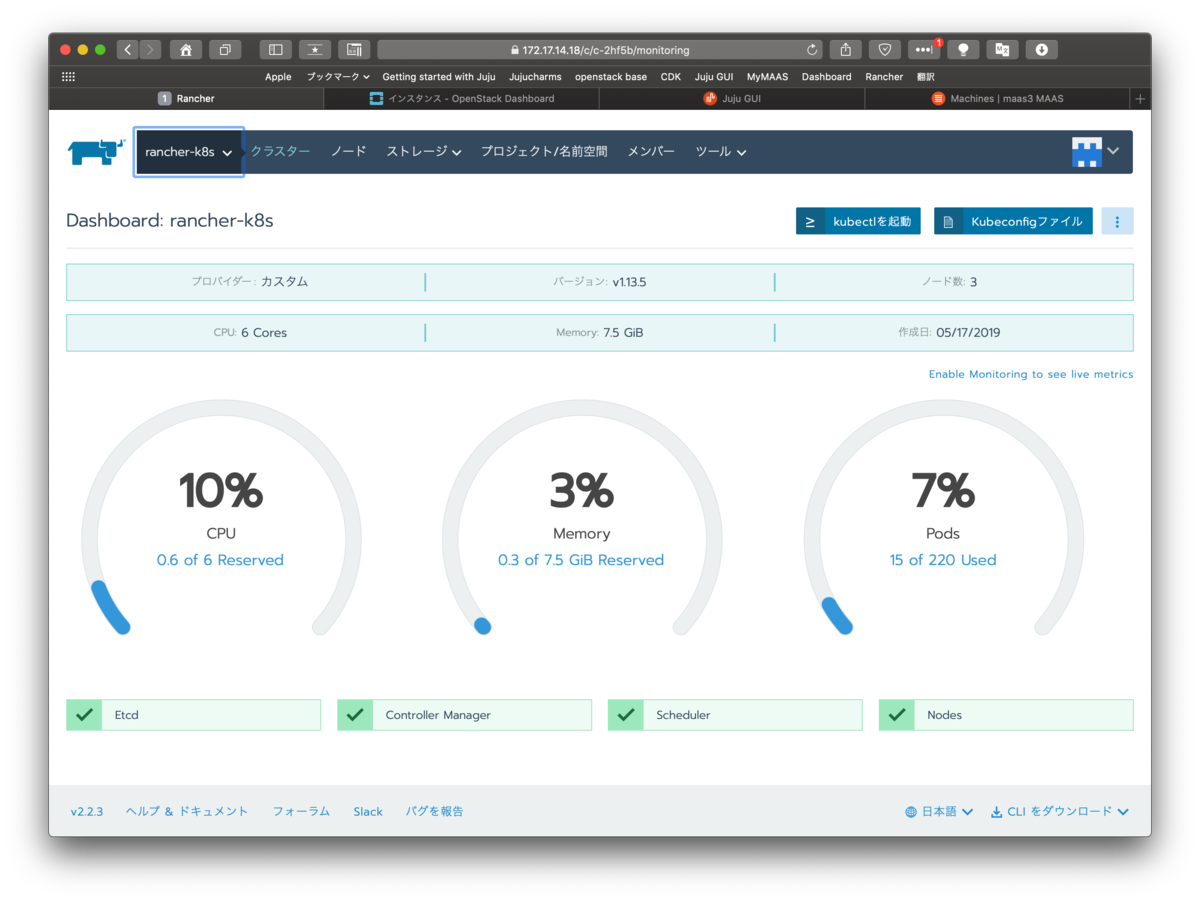Add a new Safari tab

pos(1140,98)
